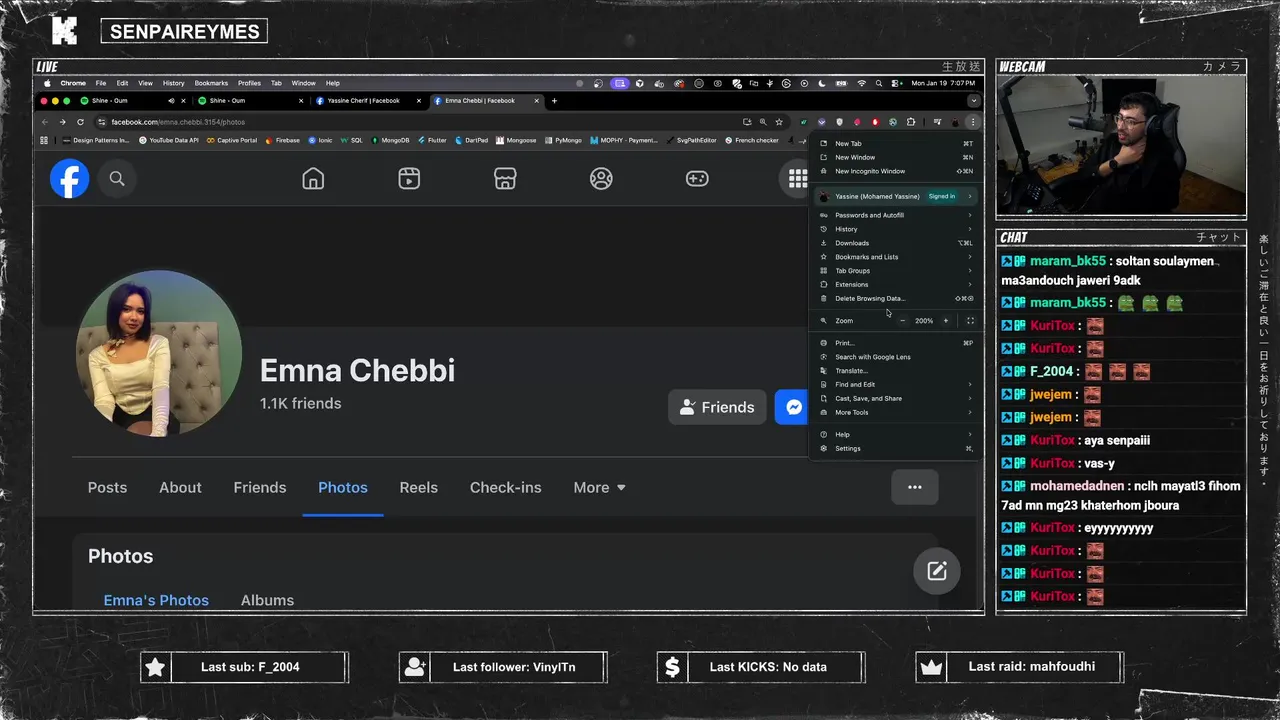Image resolution: width=1280 pixels, height=720 pixels.
Task: Click the Chrome three-dot menu button
Action: coord(973,122)
